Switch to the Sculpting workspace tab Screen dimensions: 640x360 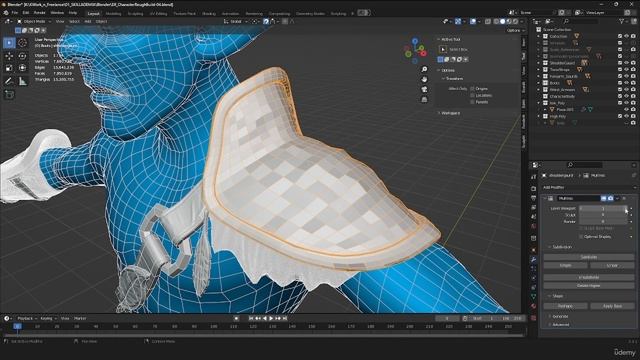pos(135,13)
